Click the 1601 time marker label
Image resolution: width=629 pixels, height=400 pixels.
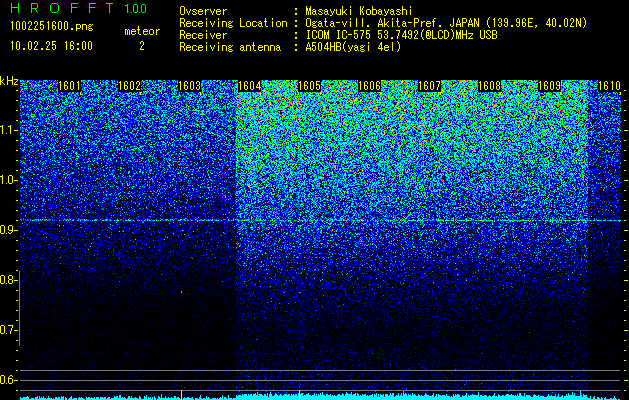pos(69,86)
